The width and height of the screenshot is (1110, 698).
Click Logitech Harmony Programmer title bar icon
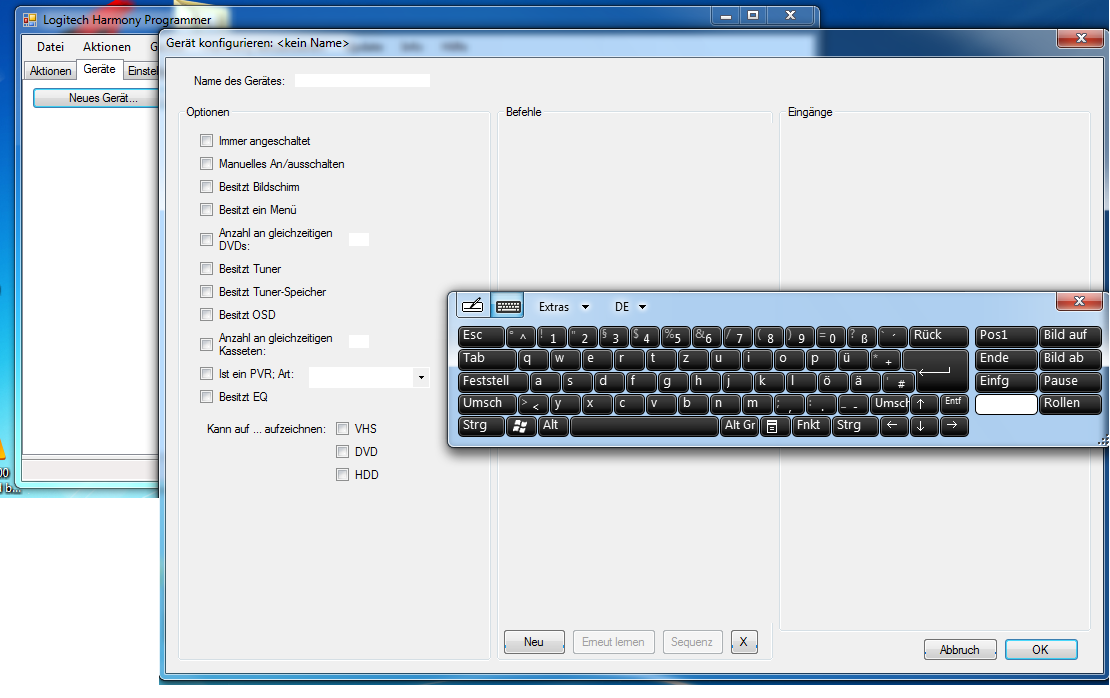[x=30, y=20]
